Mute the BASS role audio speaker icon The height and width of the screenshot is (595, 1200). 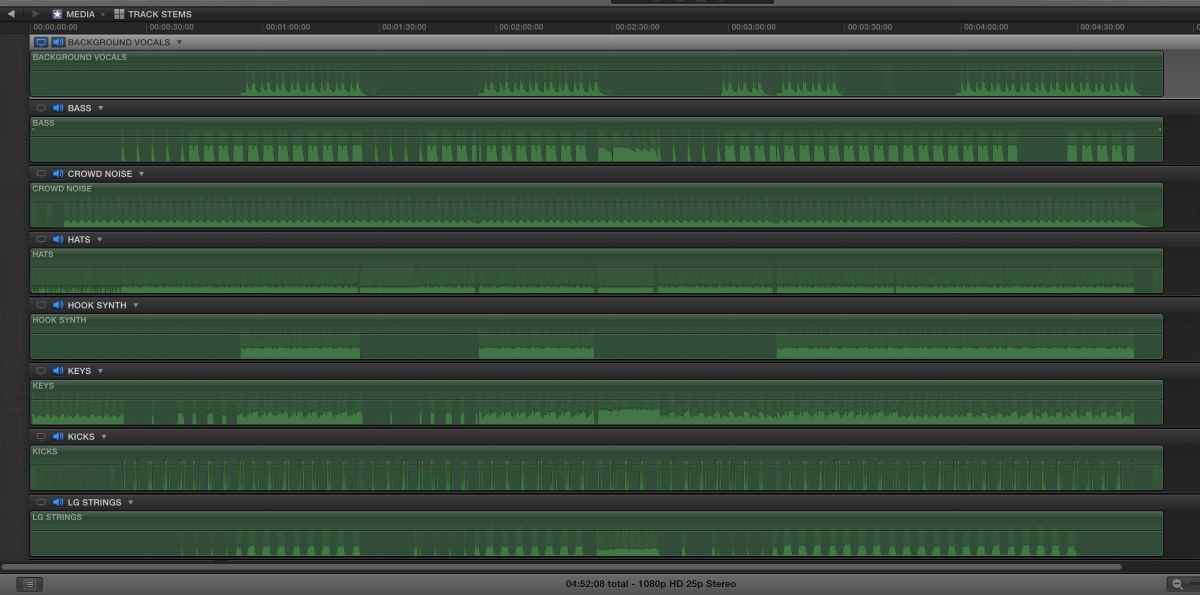click(58, 108)
